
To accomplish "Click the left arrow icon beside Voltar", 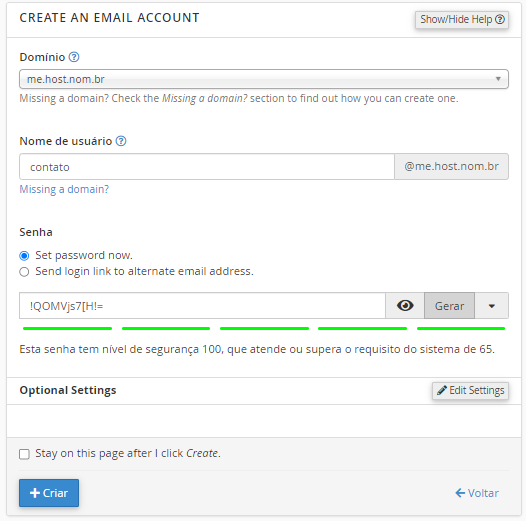I will click(x=460, y=493).
